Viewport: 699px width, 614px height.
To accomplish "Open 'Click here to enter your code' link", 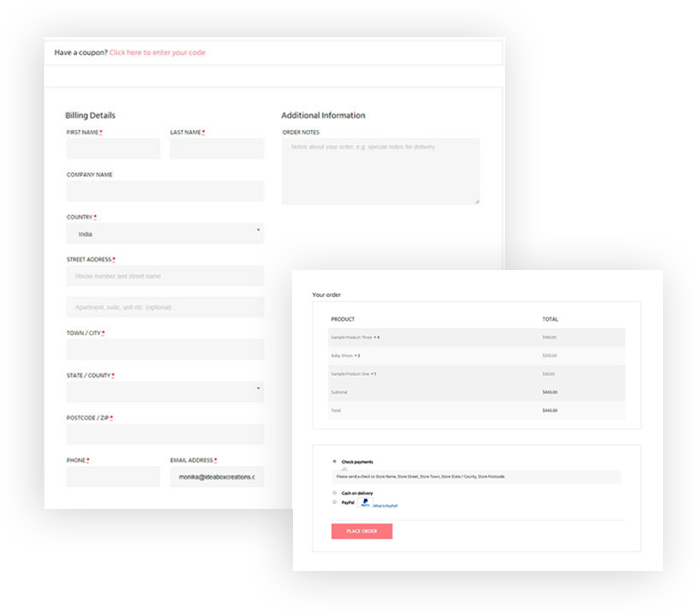I will pos(157,52).
